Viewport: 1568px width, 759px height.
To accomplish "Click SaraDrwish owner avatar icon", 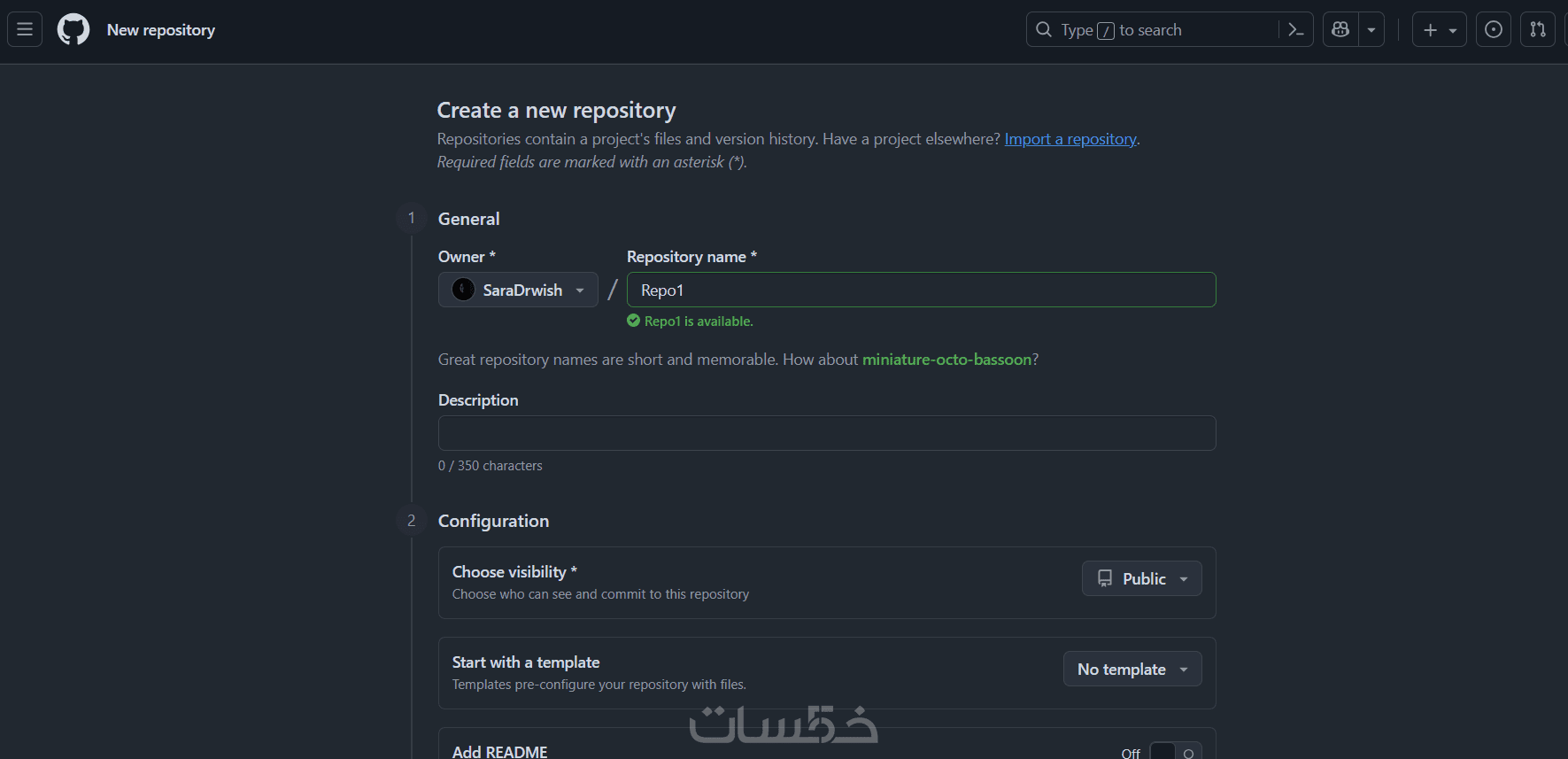I will click(463, 290).
